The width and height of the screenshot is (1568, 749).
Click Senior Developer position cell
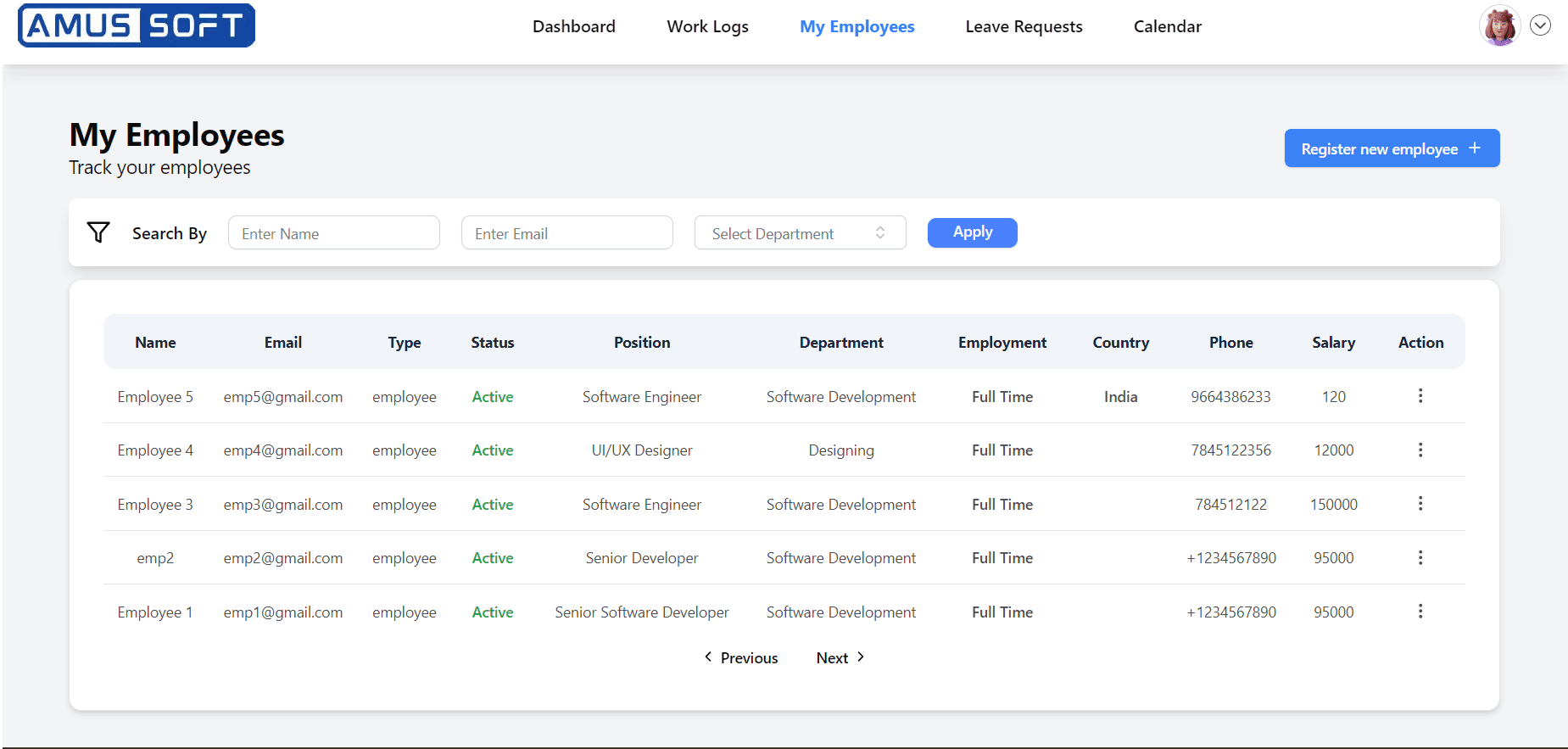pos(642,558)
